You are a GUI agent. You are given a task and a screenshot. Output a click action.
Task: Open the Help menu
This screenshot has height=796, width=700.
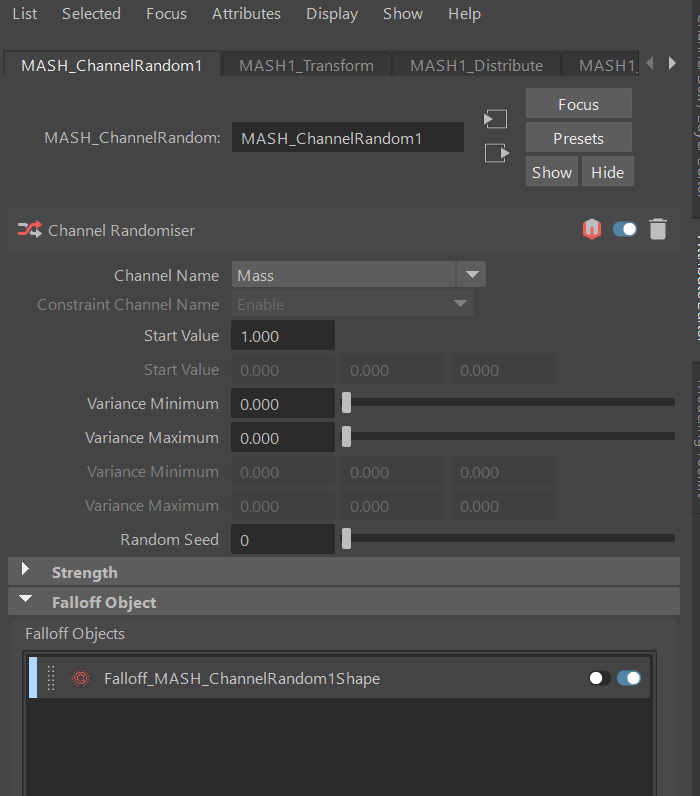pyautogui.click(x=464, y=14)
